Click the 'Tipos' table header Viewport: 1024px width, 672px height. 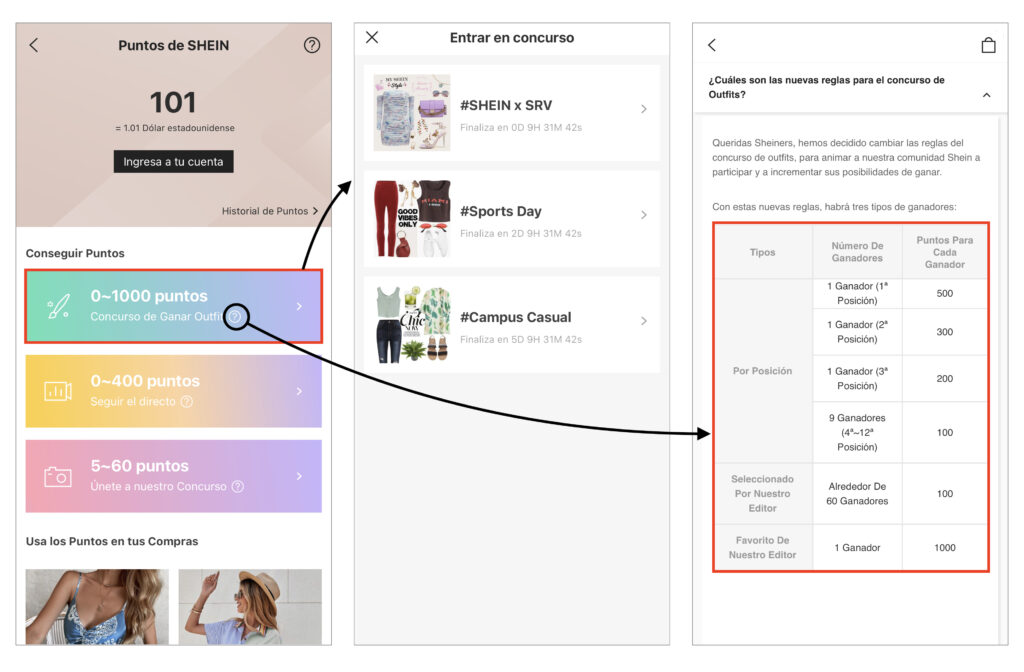click(763, 252)
